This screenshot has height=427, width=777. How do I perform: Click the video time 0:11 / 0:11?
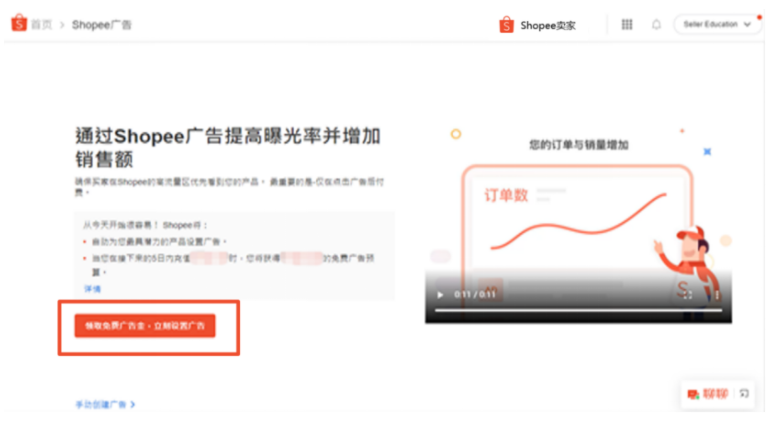(475, 295)
